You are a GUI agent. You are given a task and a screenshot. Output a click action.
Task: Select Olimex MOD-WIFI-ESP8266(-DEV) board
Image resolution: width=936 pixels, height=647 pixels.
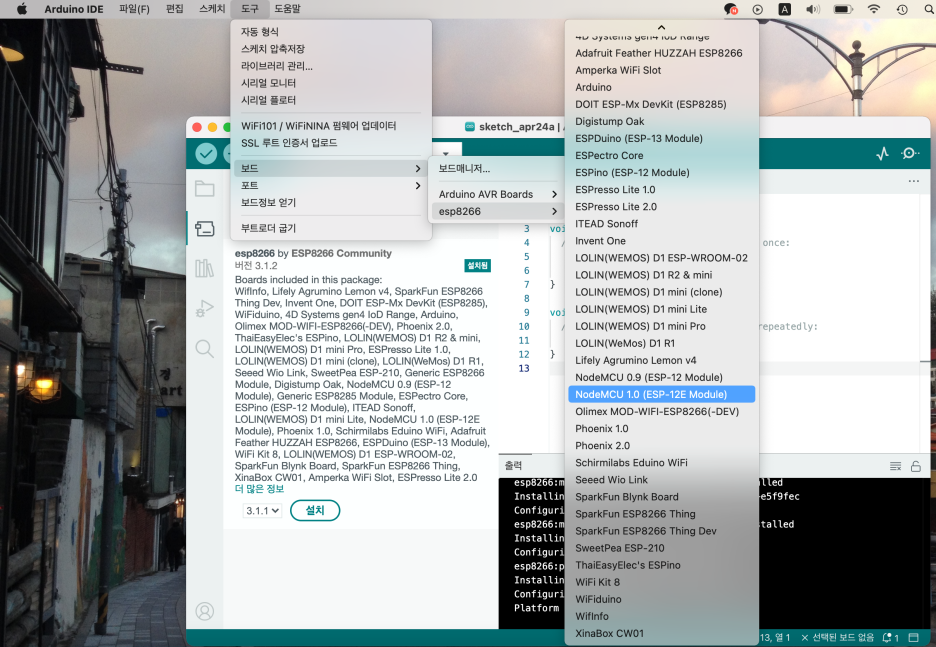click(x=661, y=412)
